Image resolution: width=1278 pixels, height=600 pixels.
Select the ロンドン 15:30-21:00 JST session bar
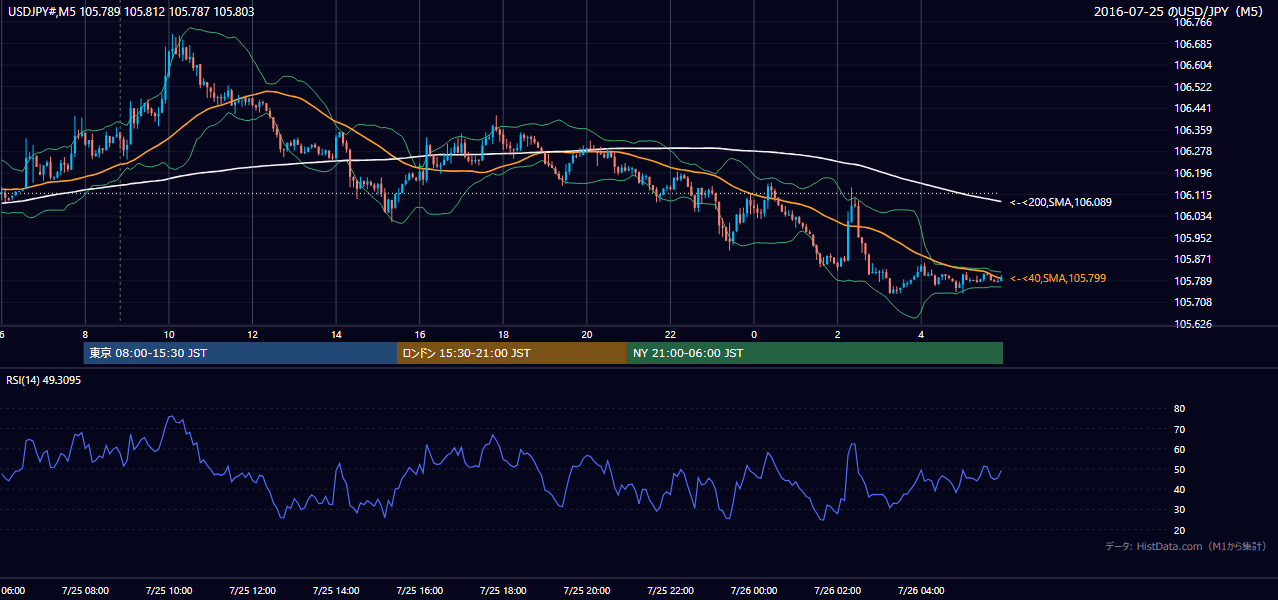click(x=512, y=353)
